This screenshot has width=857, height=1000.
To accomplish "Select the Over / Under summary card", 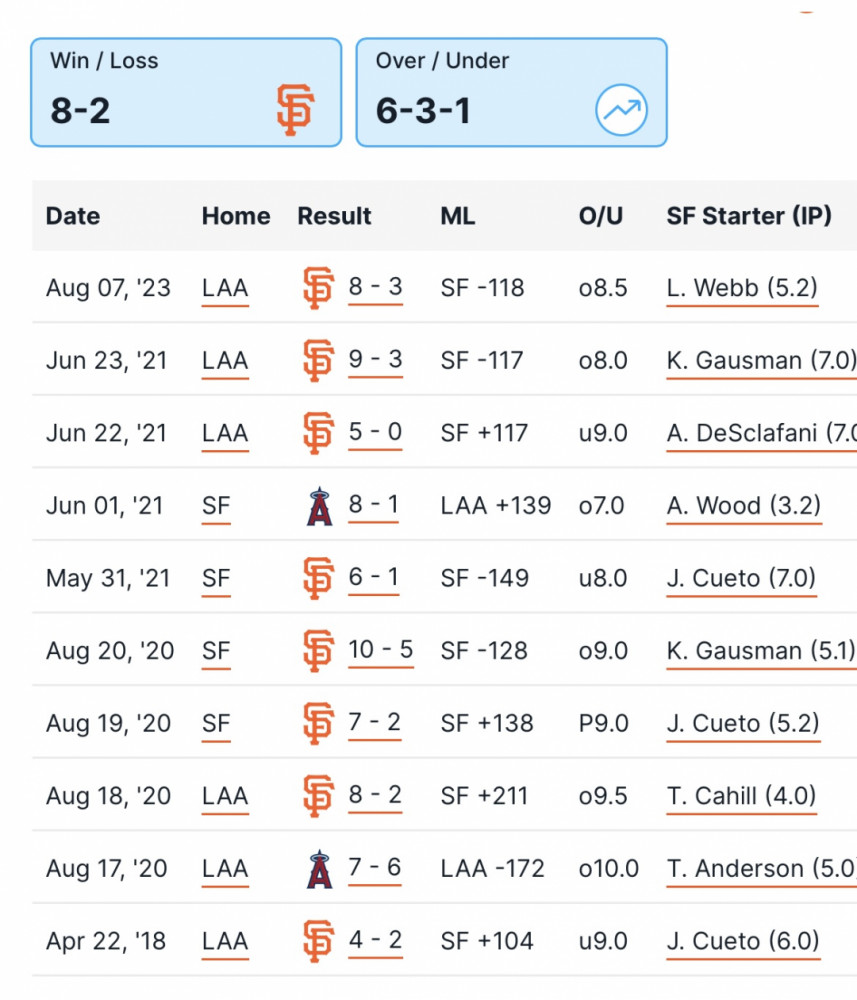I will click(x=511, y=92).
